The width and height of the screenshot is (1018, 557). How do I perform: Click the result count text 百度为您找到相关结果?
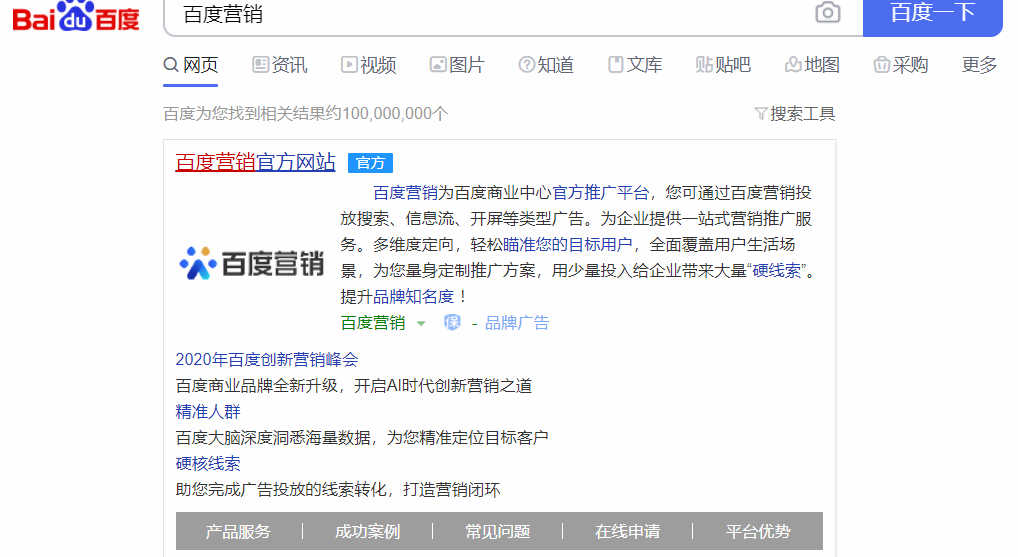[305, 114]
